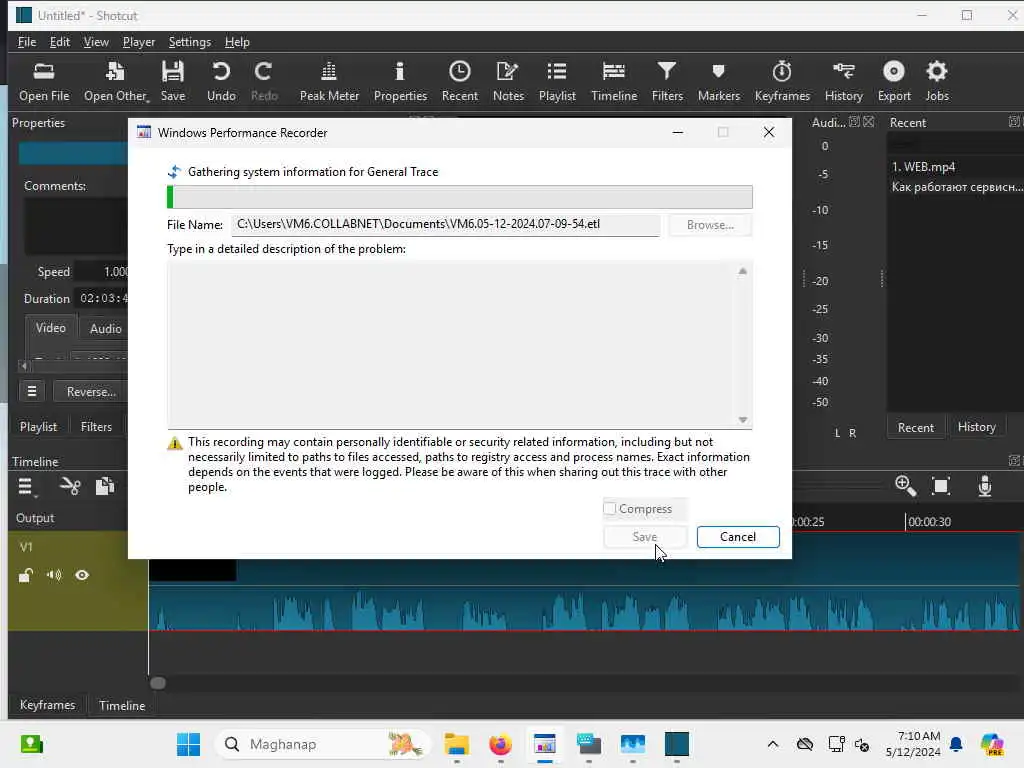The width and height of the screenshot is (1024, 768).
Task: Open the File menu
Action: (x=27, y=42)
